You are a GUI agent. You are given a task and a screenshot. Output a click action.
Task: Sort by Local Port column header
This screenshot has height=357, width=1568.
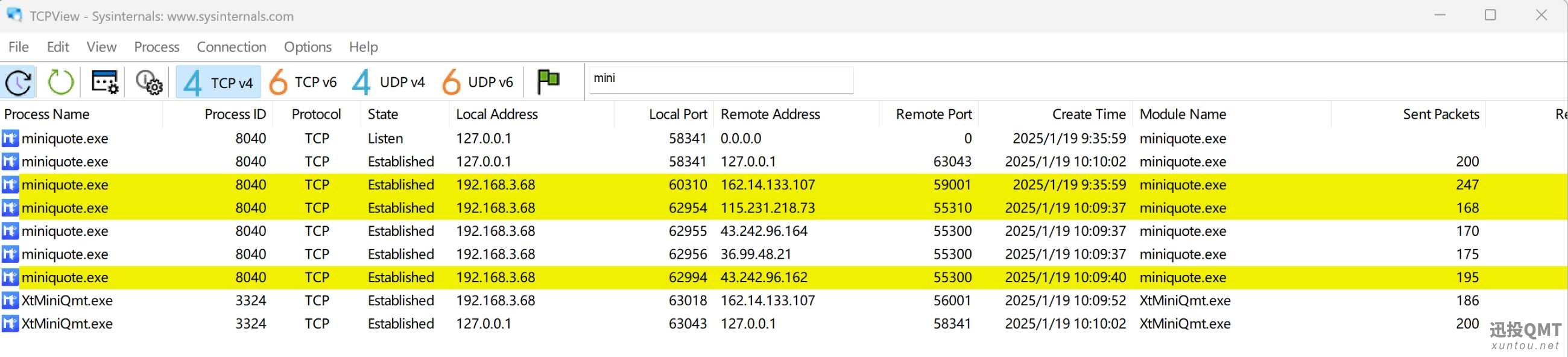677,115
